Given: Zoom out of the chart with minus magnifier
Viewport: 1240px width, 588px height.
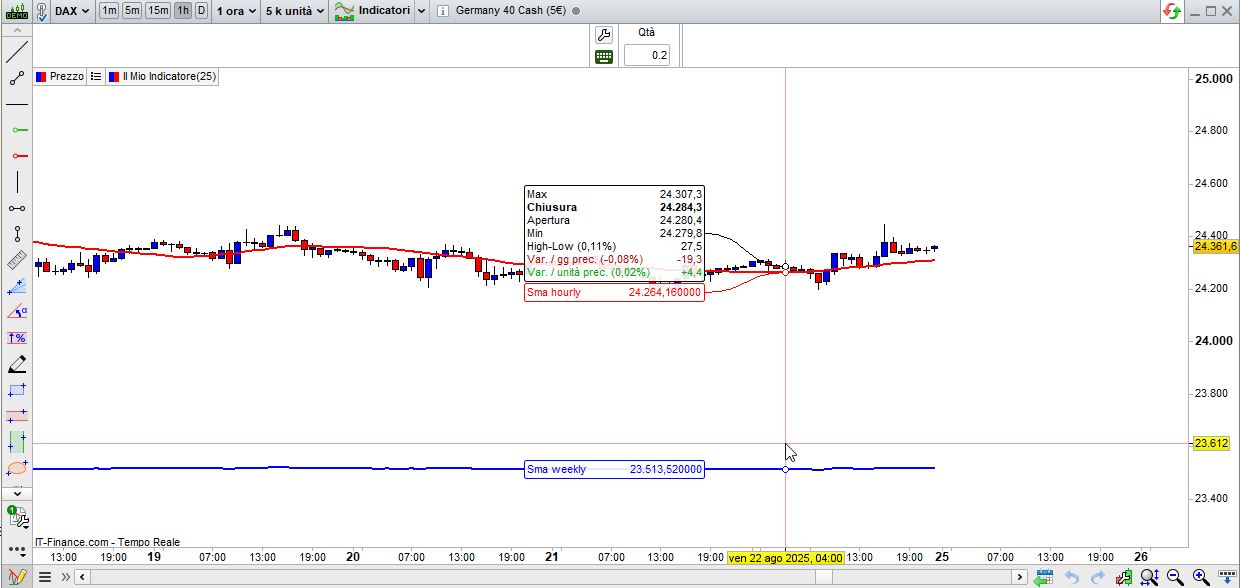Looking at the screenshot, I should tap(1174, 577).
